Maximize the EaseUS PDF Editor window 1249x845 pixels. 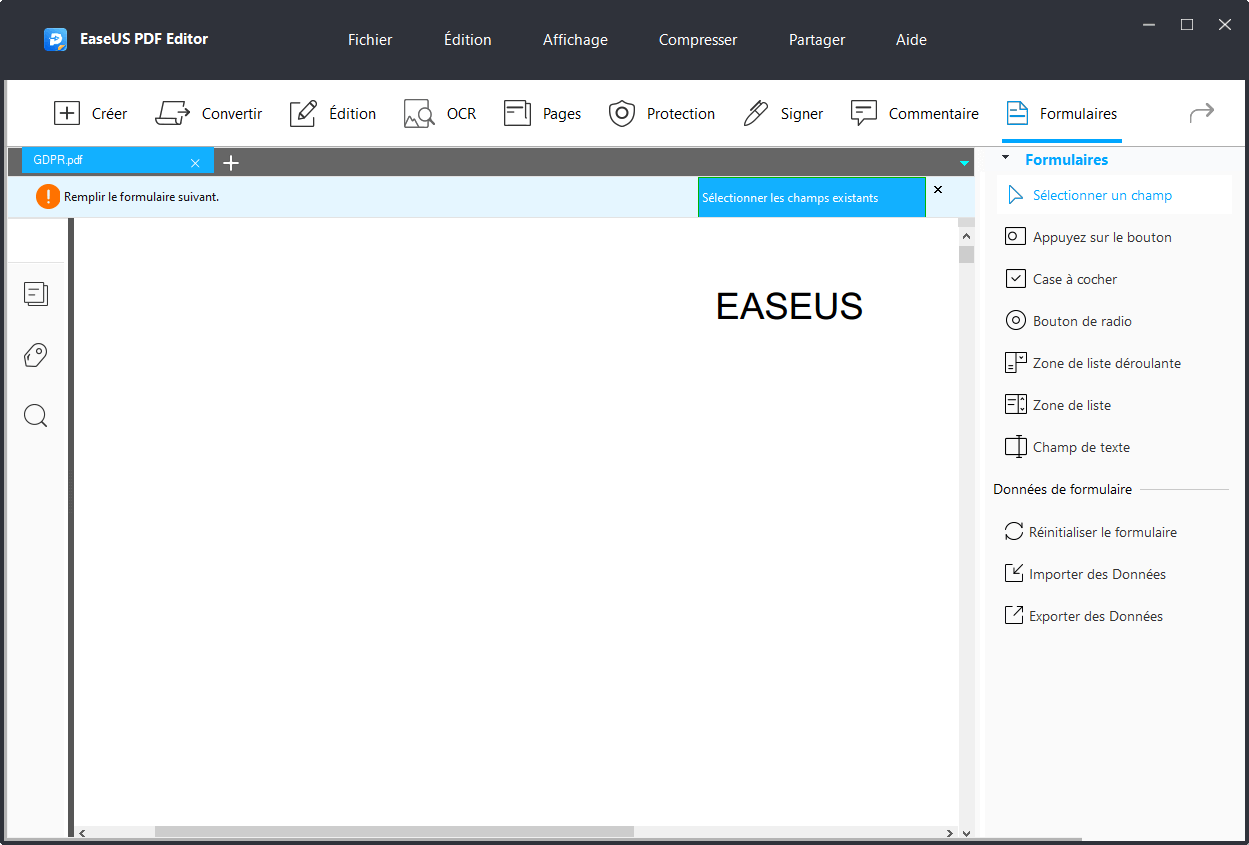click(1187, 25)
